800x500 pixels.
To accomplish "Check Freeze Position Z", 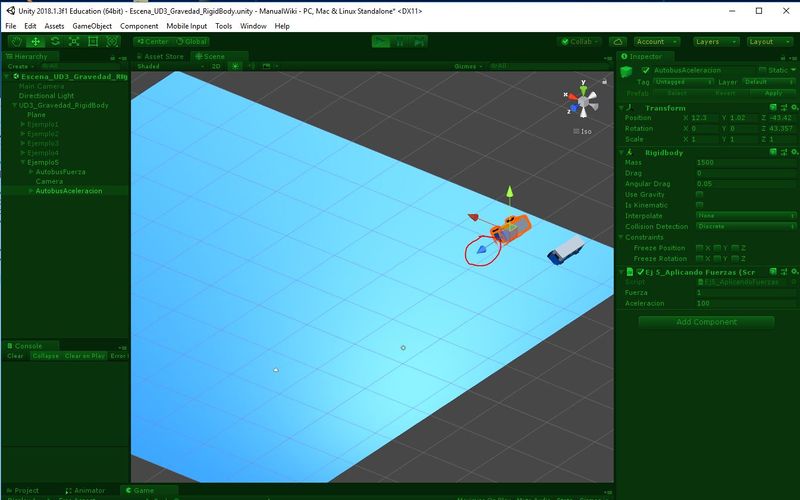I will [735, 248].
